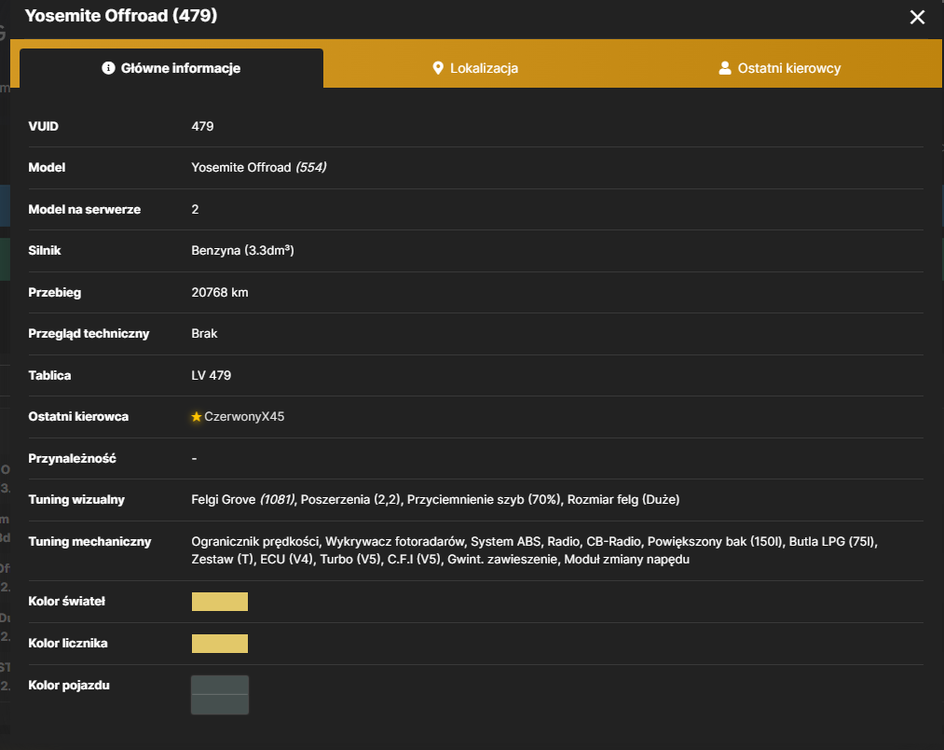The image size is (944, 750).
Task: Select the VUID value 479
Action: click(202, 126)
